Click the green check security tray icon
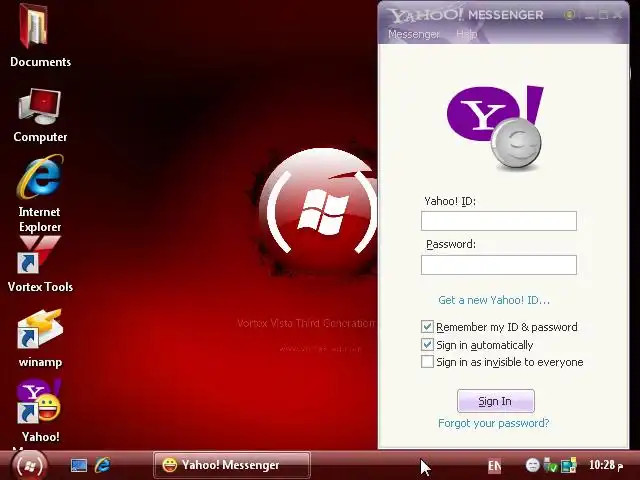This screenshot has height=480, width=640. pos(551,465)
